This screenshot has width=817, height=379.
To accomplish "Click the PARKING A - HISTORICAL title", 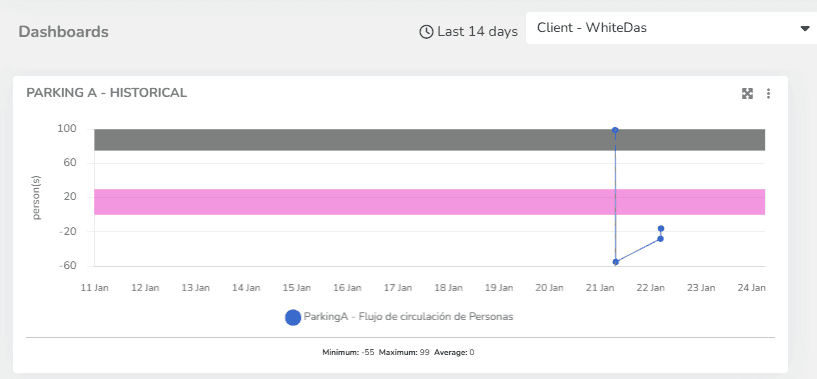I will tap(107, 93).
